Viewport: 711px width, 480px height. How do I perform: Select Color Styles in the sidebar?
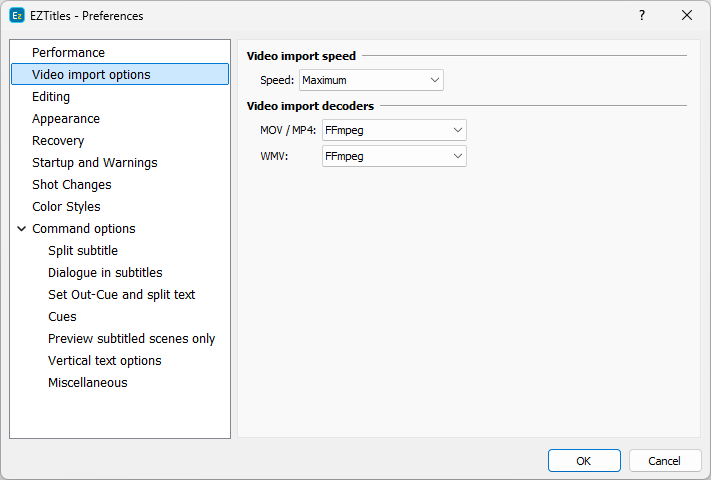[66, 207]
